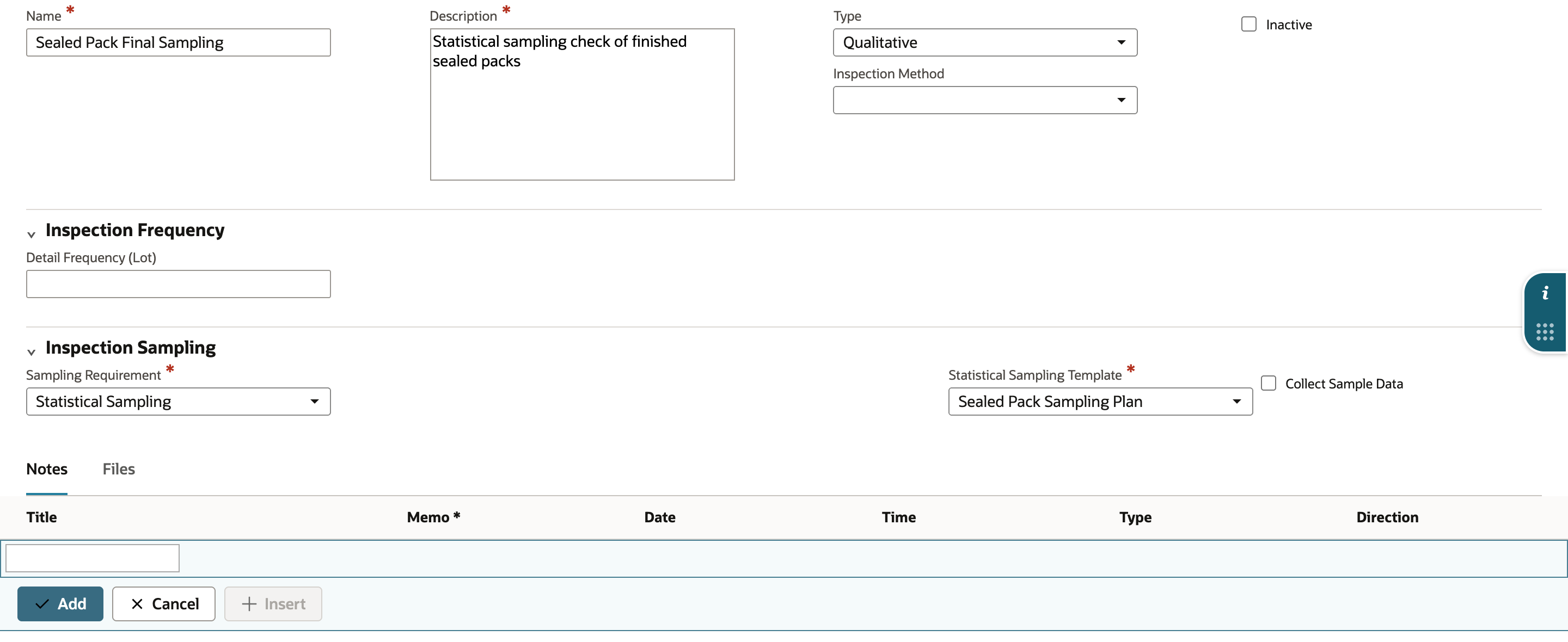Switch to the Notes tab
The width and height of the screenshot is (1568, 642).
tap(47, 469)
